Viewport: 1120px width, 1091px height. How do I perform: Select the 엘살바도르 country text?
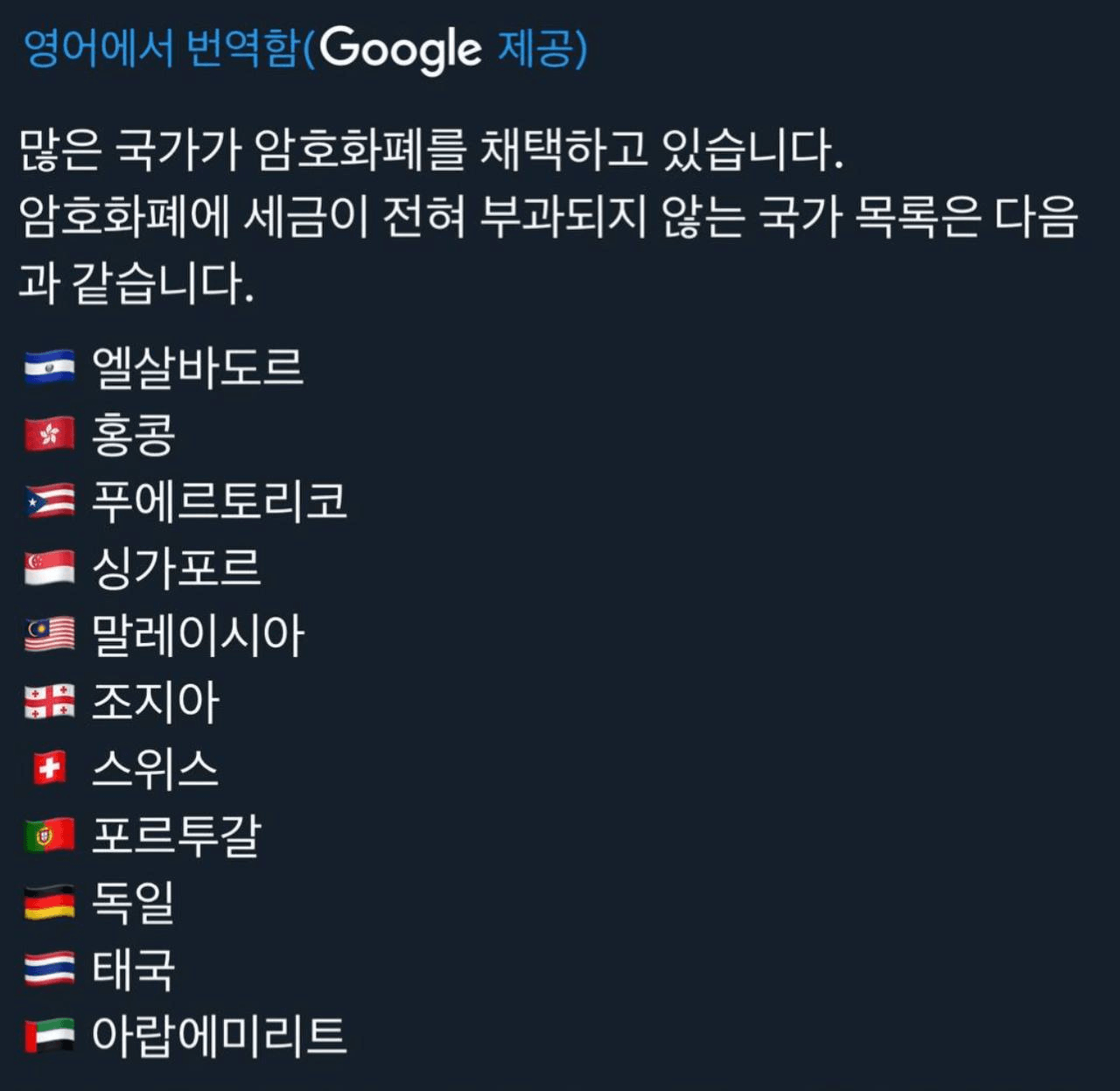(x=198, y=367)
